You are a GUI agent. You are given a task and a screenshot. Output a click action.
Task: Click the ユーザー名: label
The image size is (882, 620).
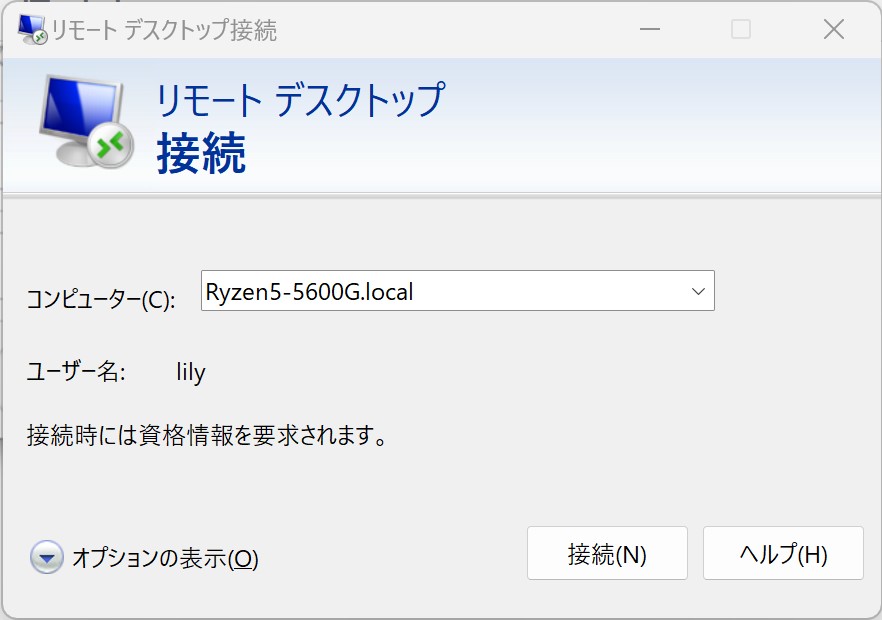76,372
